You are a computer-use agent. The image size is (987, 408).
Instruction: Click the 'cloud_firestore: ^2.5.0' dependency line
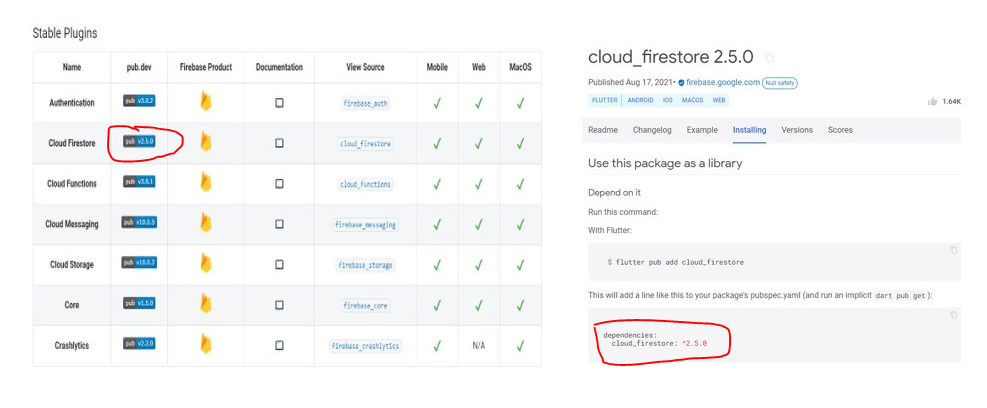pyautogui.click(x=659, y=344)
